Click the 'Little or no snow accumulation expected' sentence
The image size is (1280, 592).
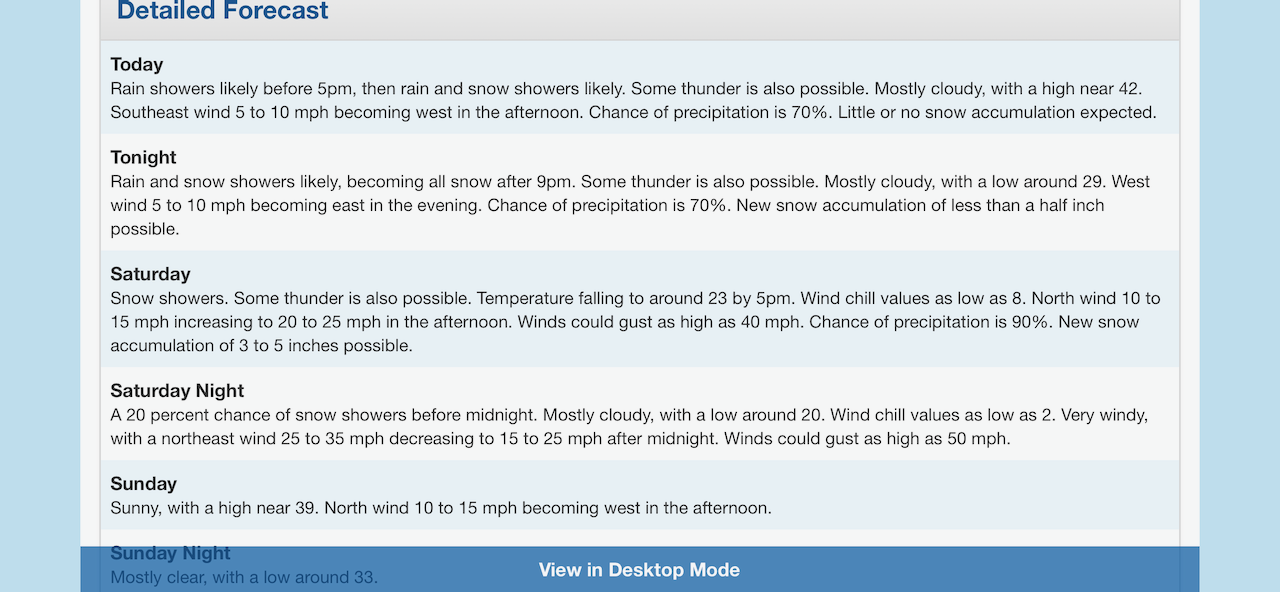(997, 112)
